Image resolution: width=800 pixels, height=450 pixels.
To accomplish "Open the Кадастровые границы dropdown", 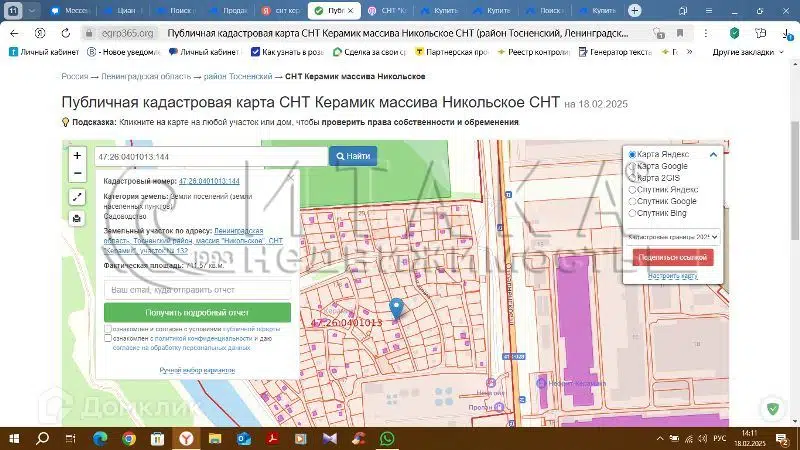I will point(674,237).
